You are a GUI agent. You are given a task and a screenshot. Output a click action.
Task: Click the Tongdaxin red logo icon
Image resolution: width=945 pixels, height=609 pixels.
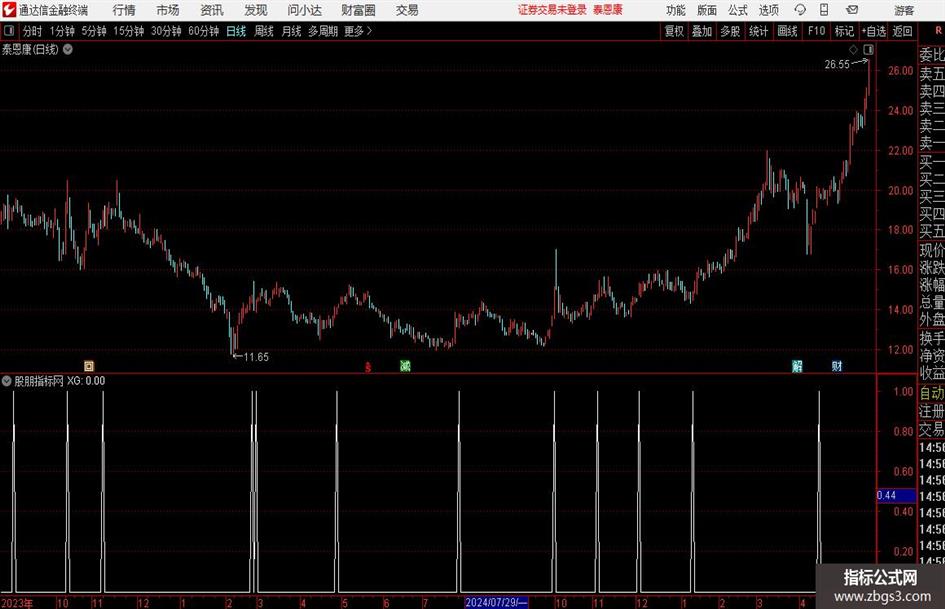tap(9, 10)
